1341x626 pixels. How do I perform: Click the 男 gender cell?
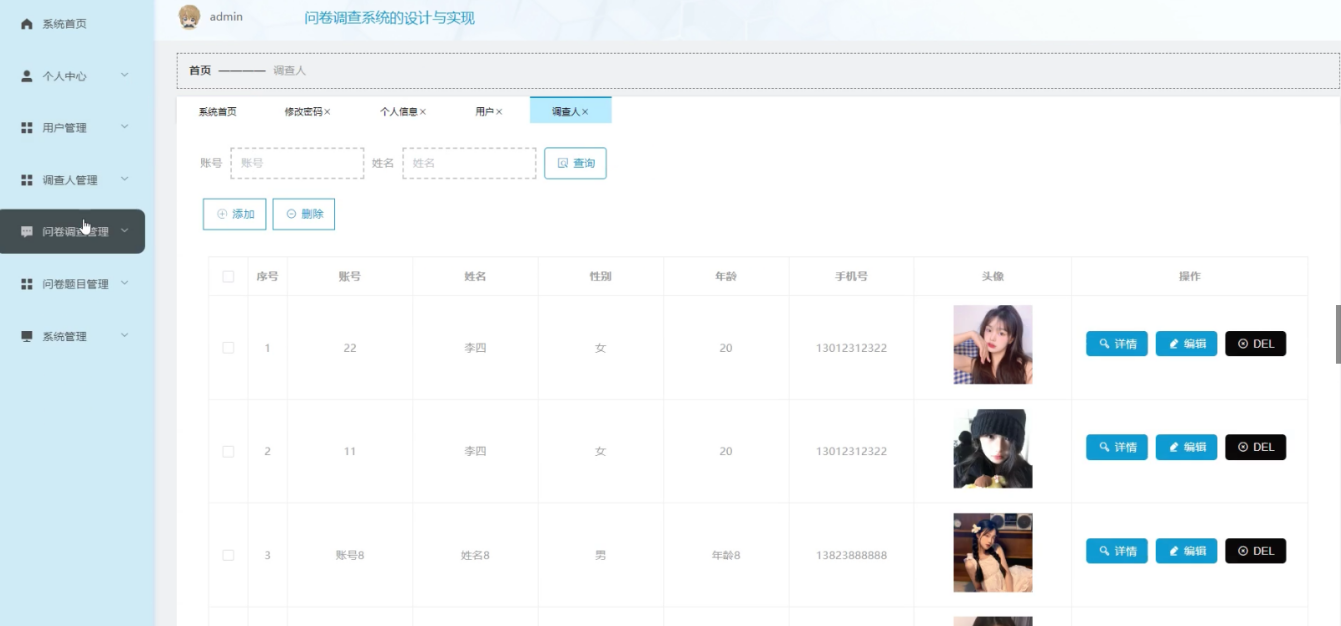pos(600,555)
